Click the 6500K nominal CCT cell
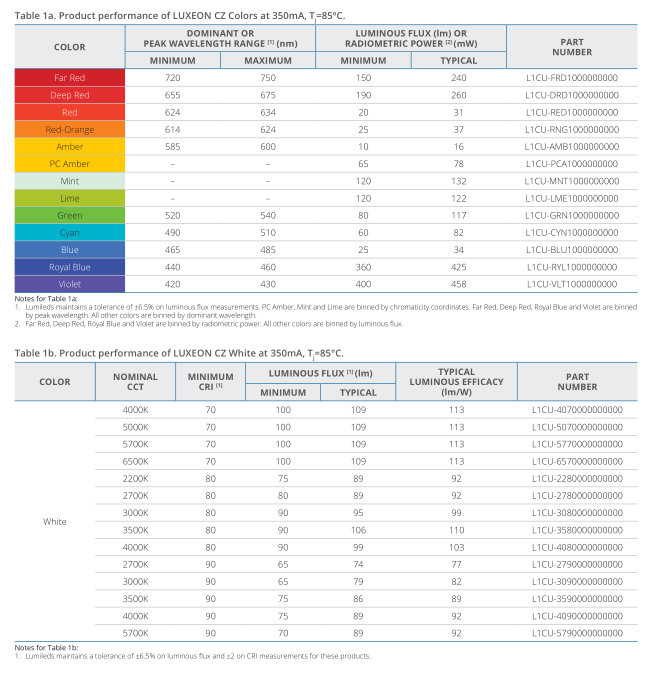658x679 pixels. (135, 462)
